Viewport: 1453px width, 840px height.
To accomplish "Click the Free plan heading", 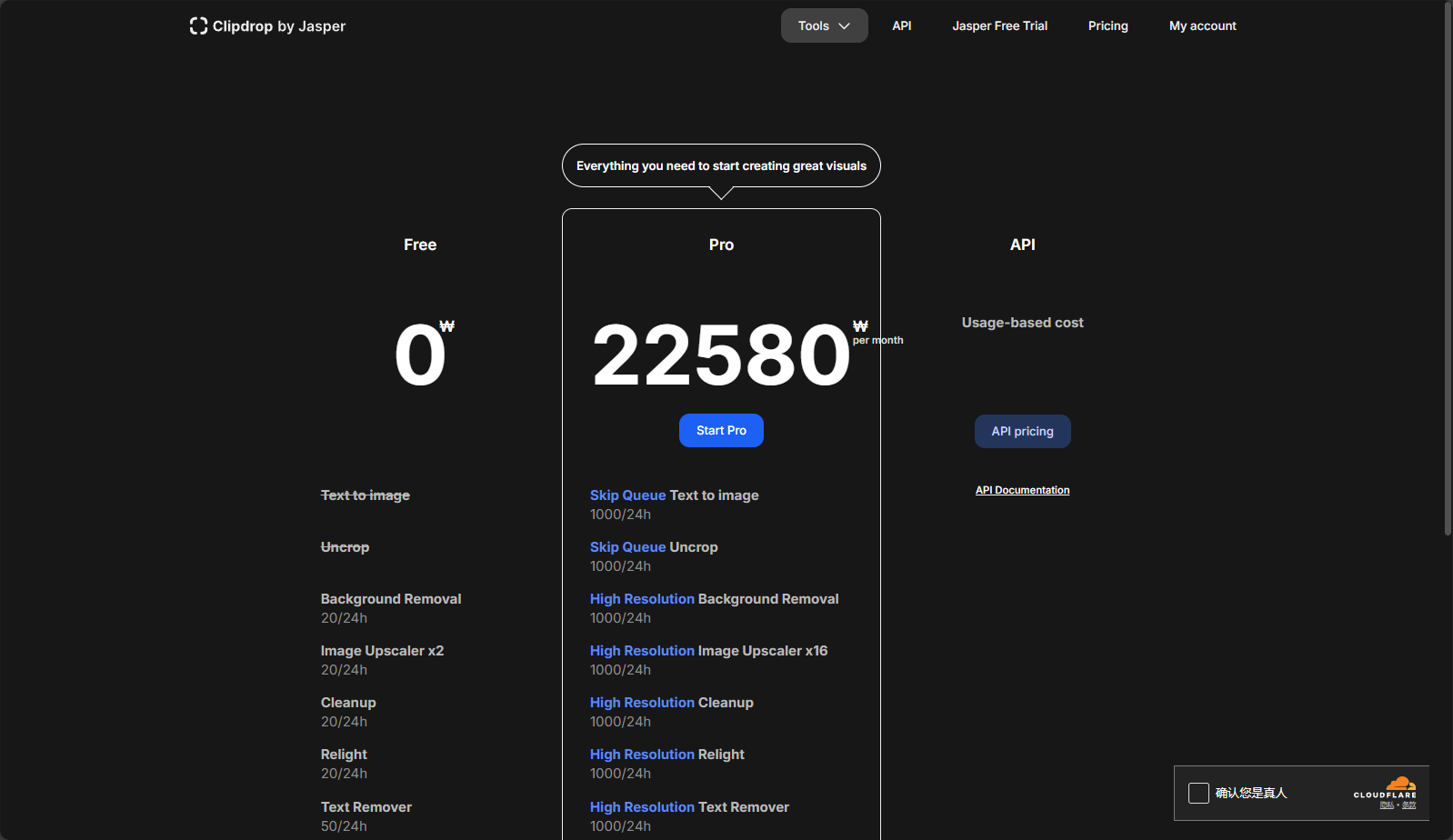I will (x=420, y=245).
